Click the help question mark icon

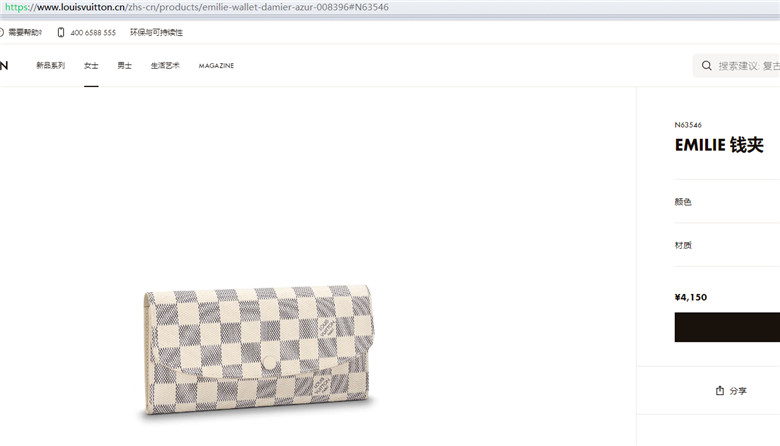tap(1, 32)
